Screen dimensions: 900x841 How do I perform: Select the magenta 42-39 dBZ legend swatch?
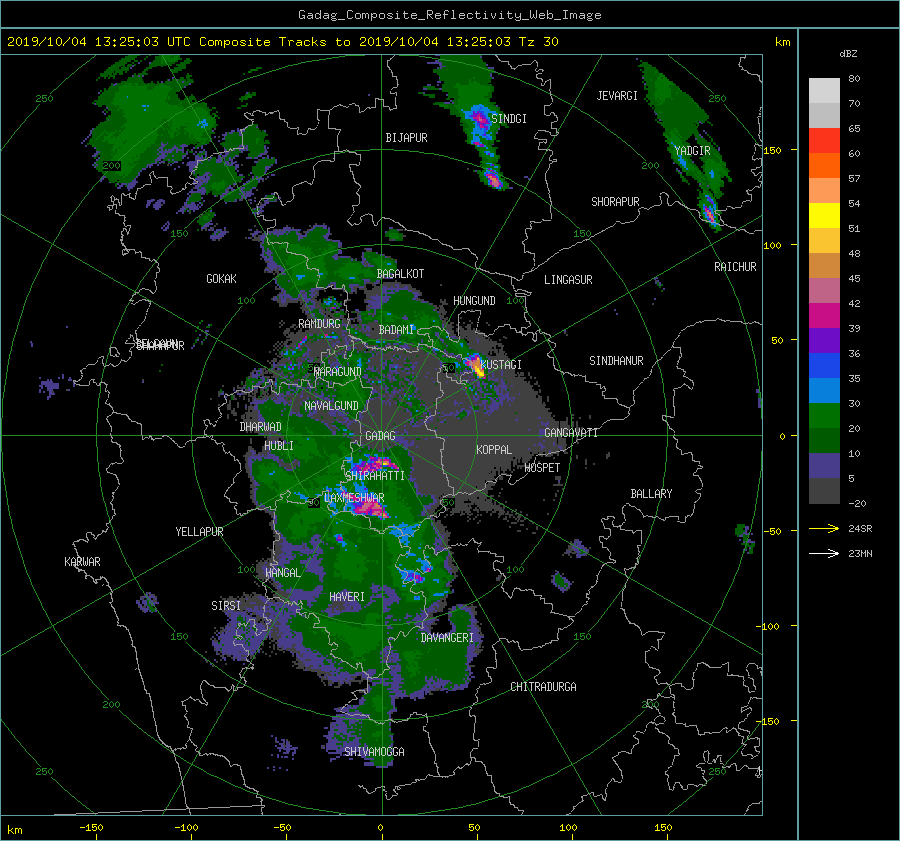tap(824, 316)
